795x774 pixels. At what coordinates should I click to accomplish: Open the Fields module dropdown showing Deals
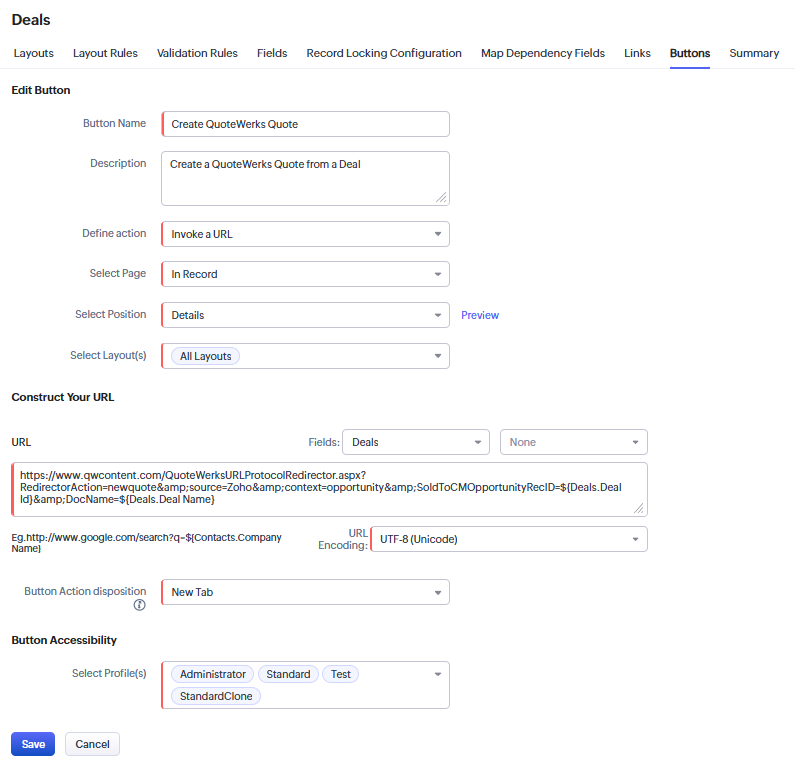click(416, 443)
